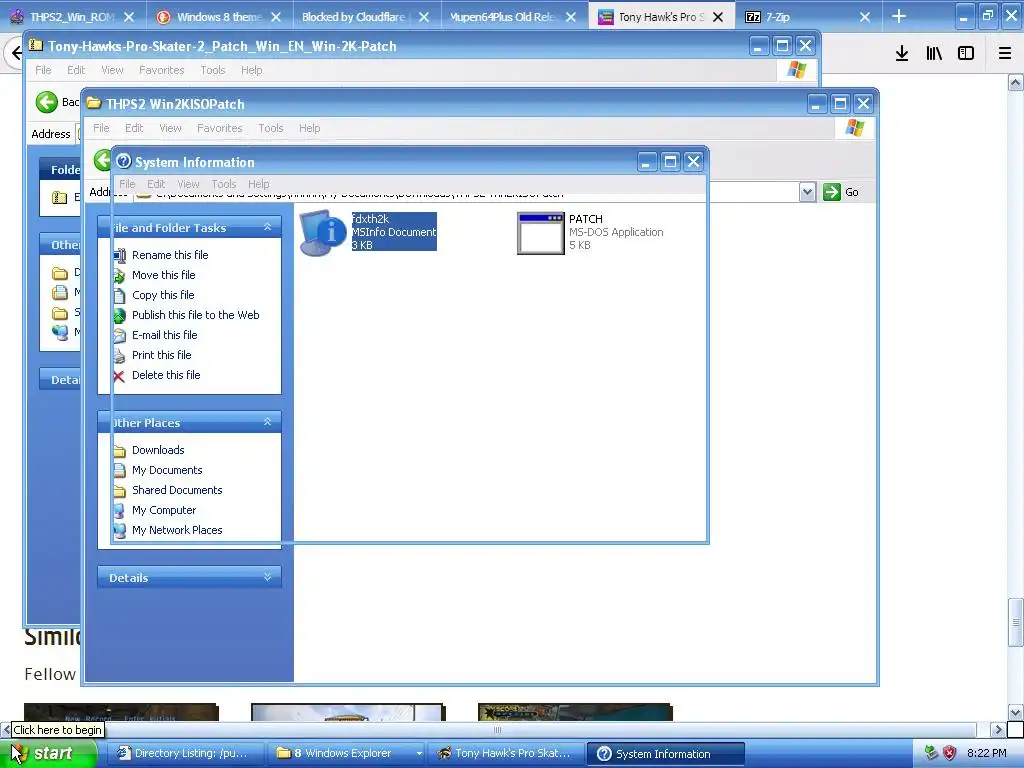
Task: Open the address bar dropdown arrow
Action: pos(807,192)
